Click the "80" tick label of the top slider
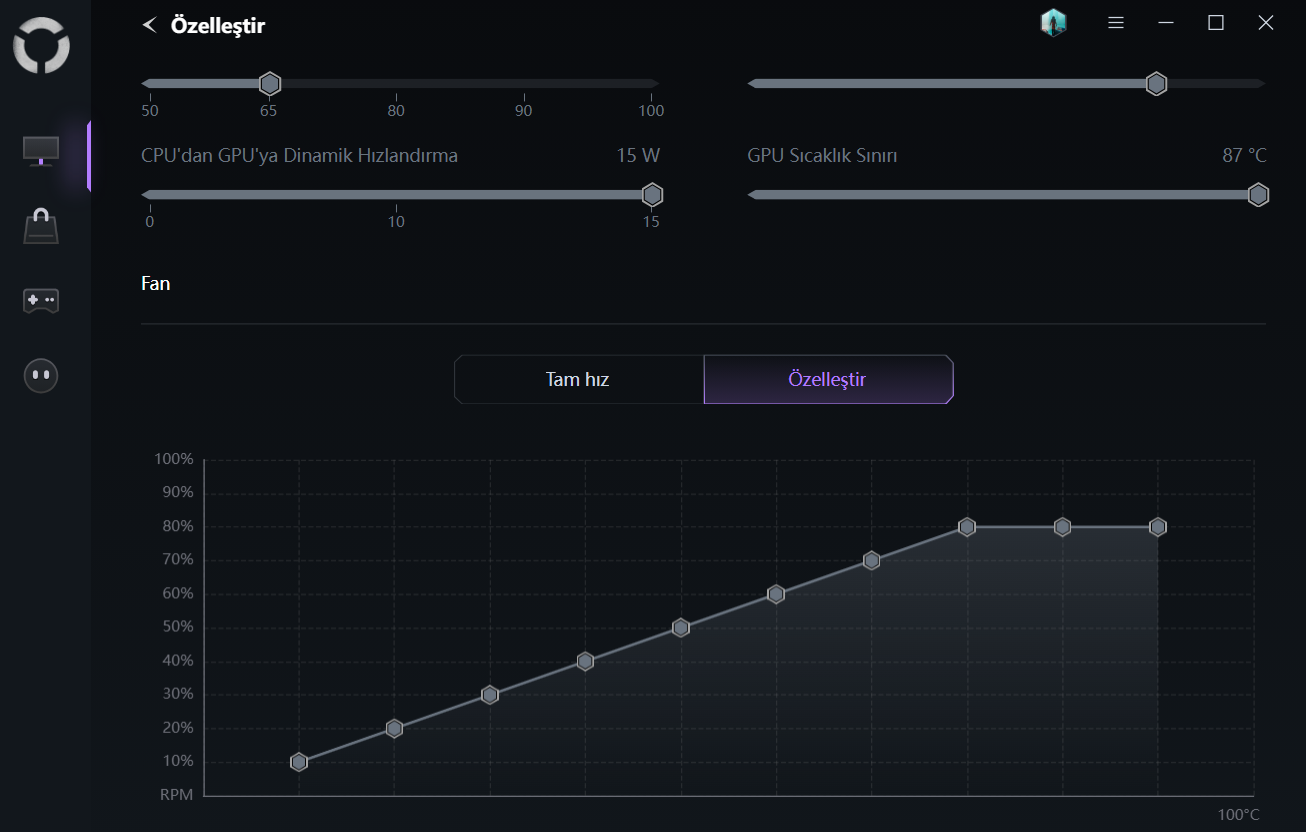 396,111
